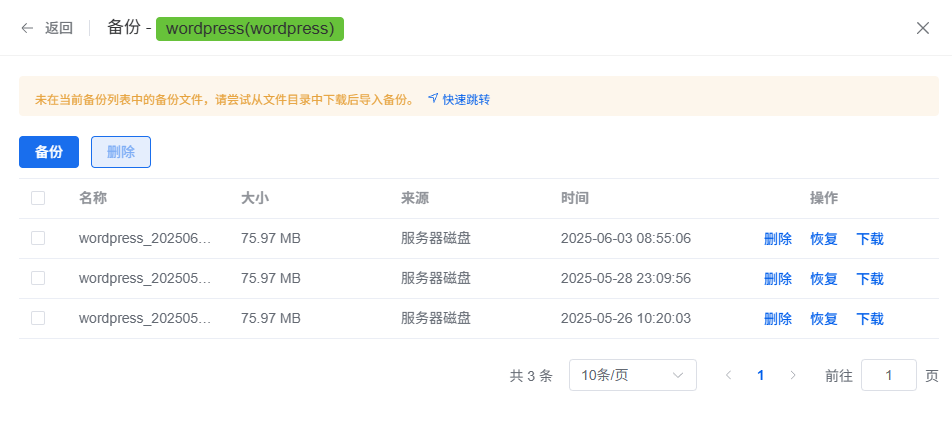
Task: Click the next page arrow
Action: (792, 375)
